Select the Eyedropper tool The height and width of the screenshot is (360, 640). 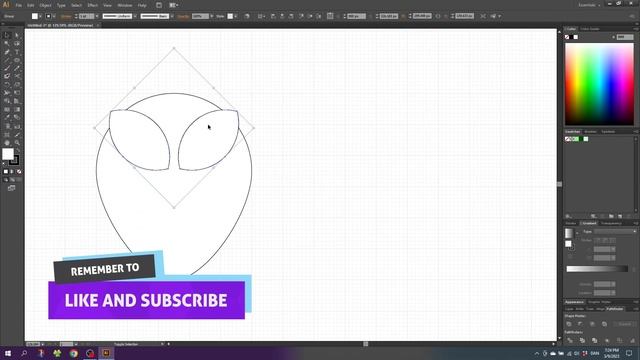click(7, 118)
